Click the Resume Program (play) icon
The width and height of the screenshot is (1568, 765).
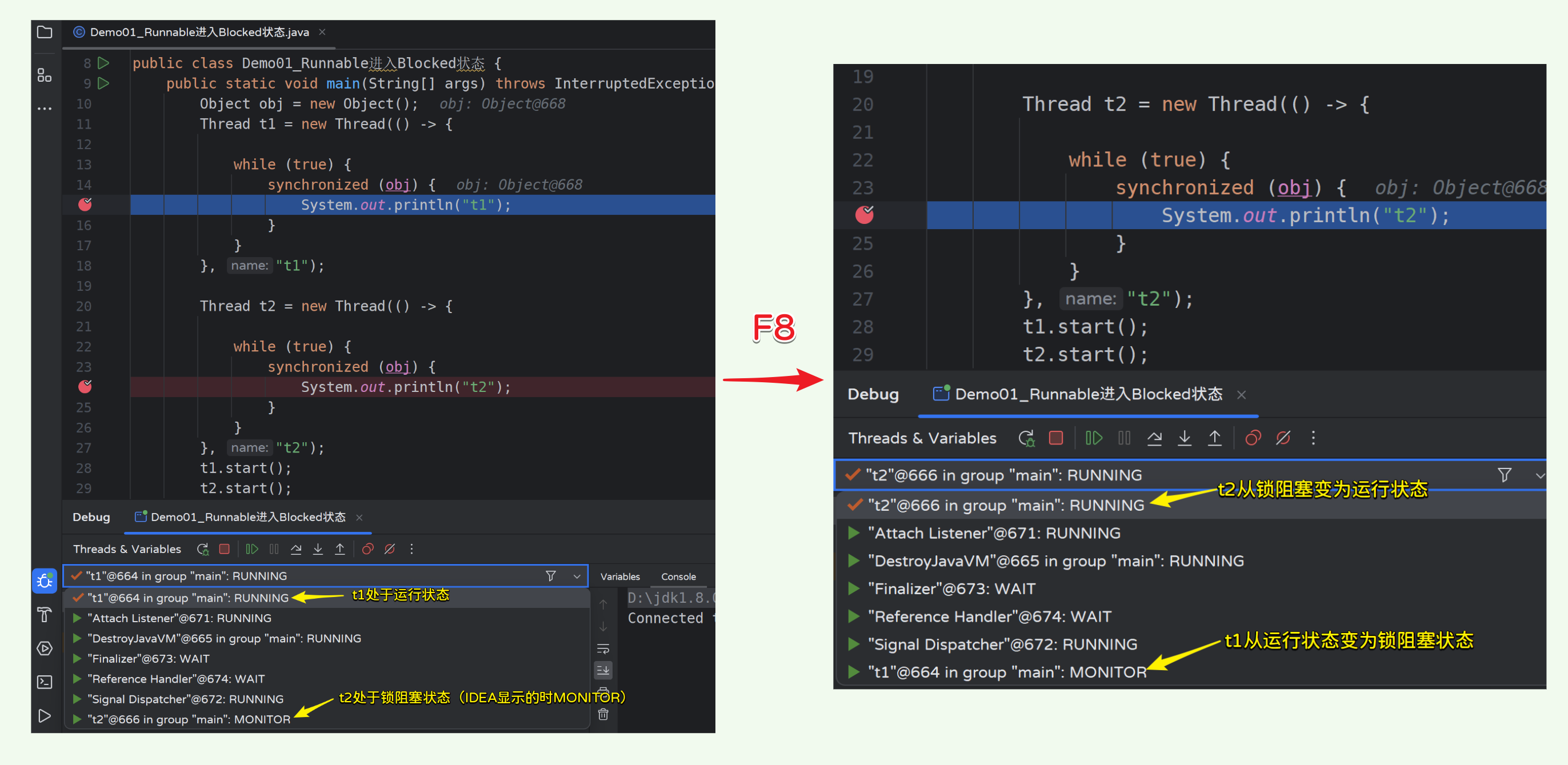(252, 550)
